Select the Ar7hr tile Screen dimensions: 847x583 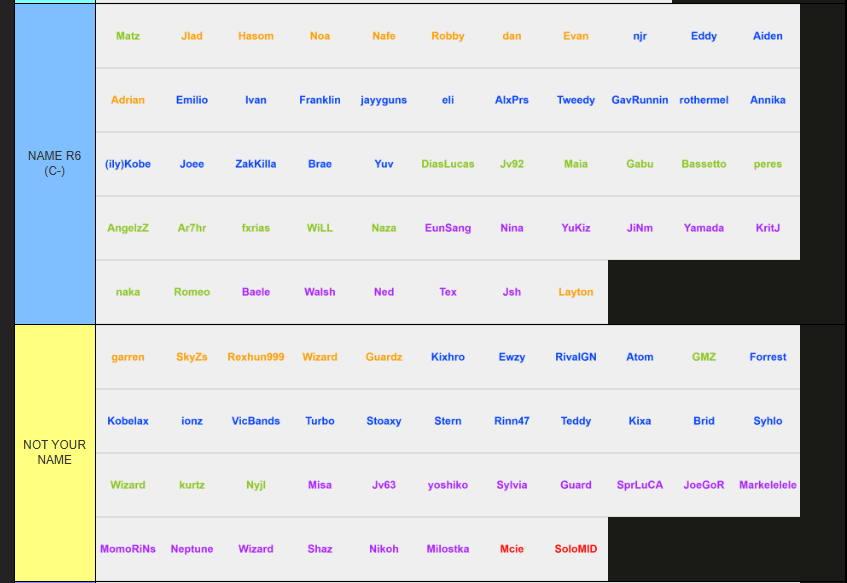point(192,228)
